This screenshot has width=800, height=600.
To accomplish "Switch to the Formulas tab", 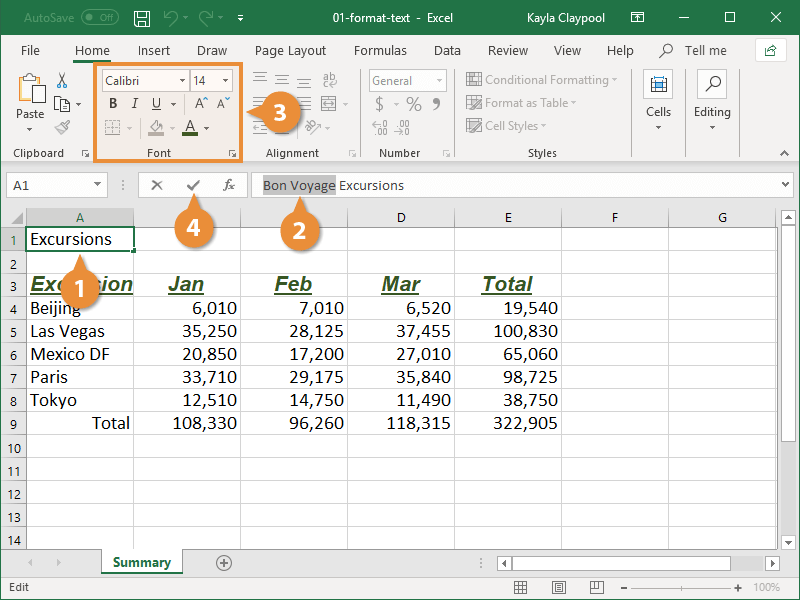I will pyautogui.click(x=380, y=50).
